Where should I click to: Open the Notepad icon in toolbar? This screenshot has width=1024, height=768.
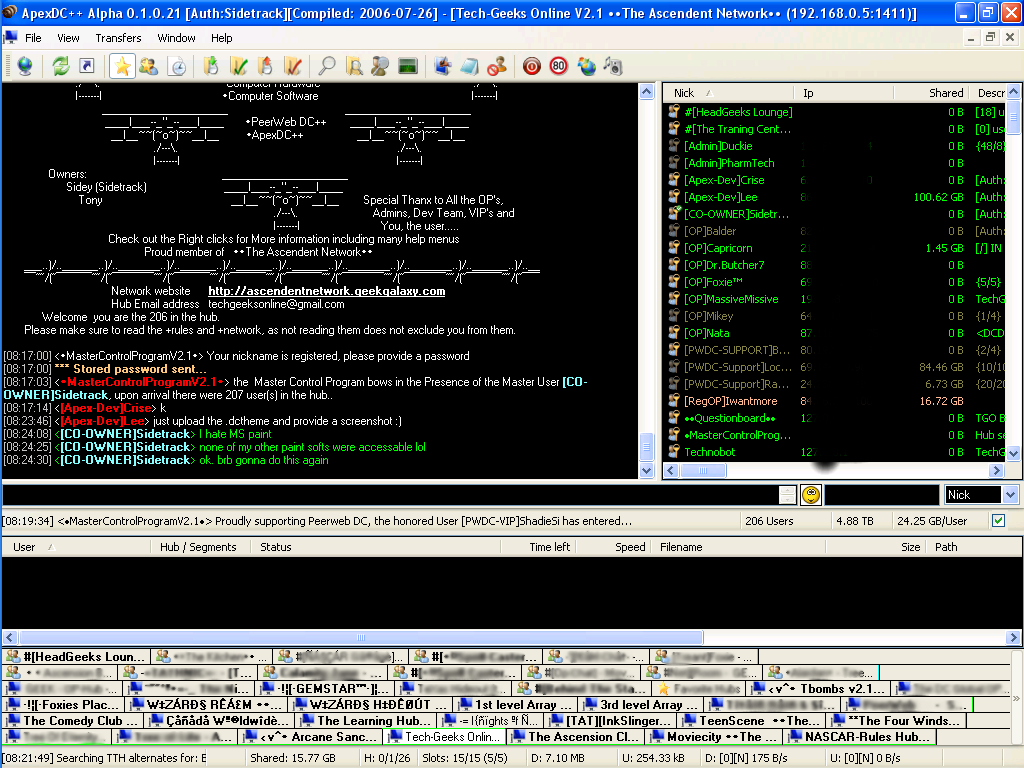(470, 66)
